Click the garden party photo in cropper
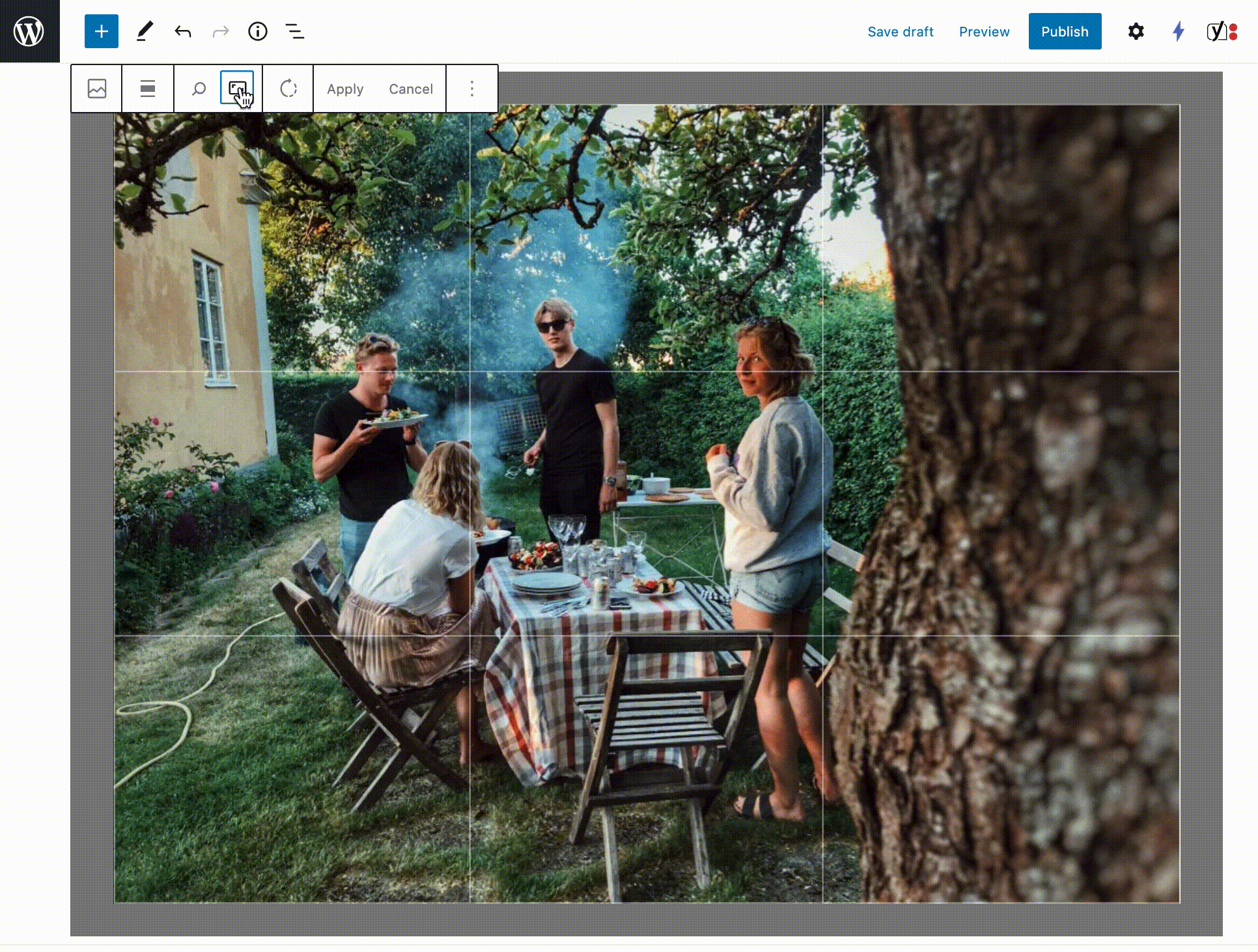The width and height of the screenshot is (1258, 952). 647,503
